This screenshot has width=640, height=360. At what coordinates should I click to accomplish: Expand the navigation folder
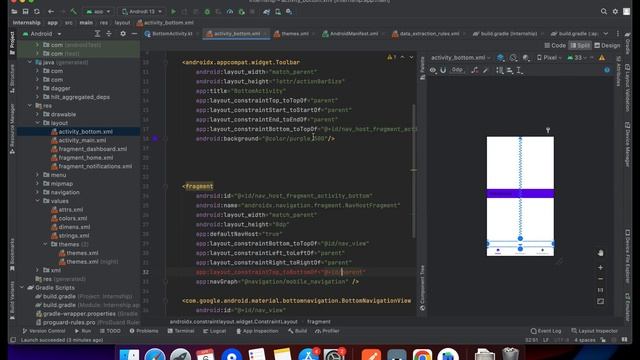[x=38, y=192]
